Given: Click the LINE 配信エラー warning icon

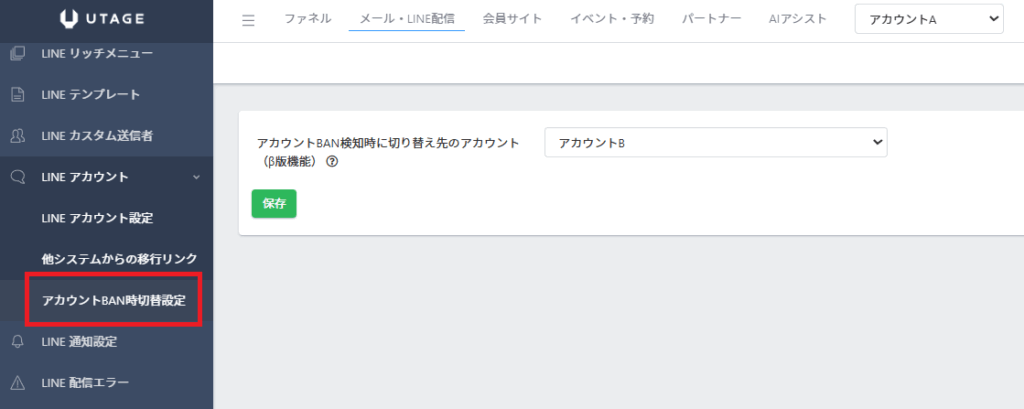Looking at the screenshot, I should (x=17, y=382).
